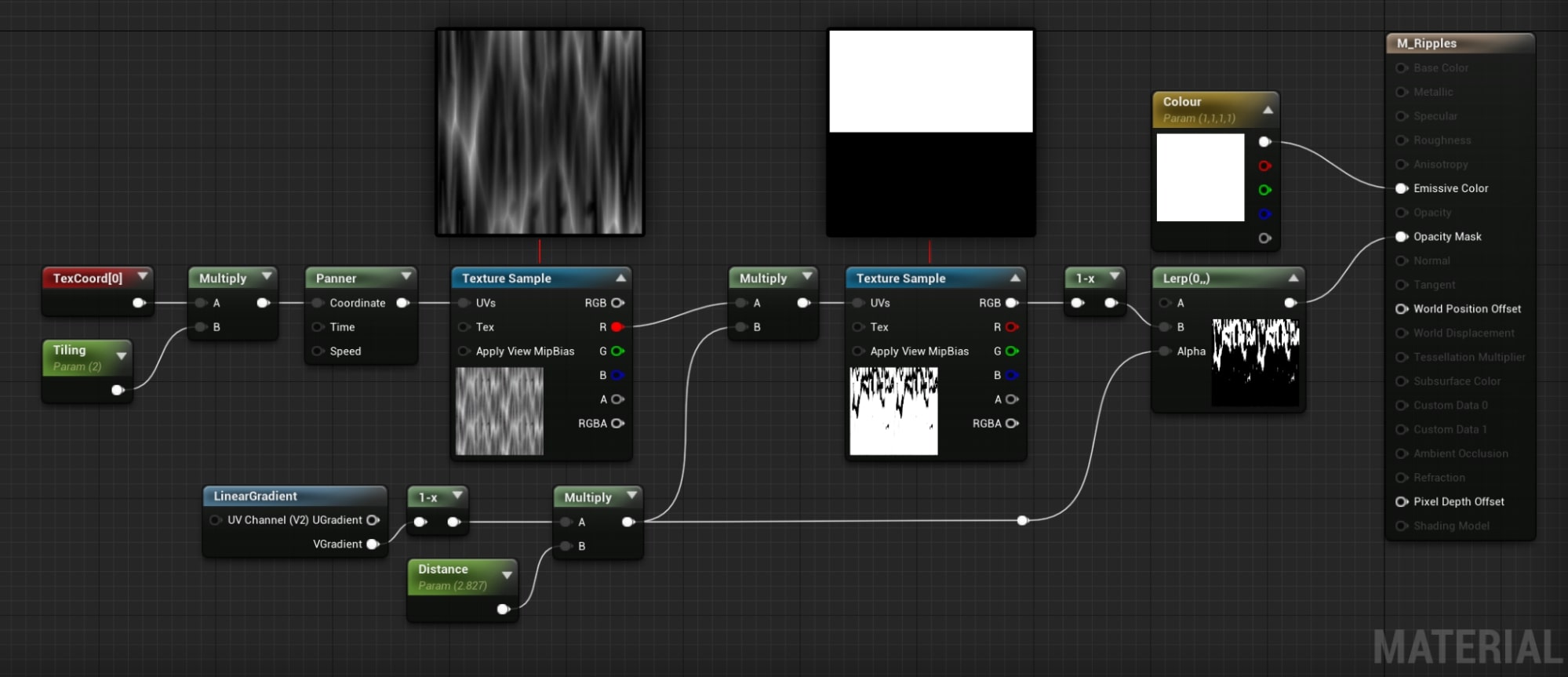1568x677 pixels.
Task: Click the UGradient output pin on LinearGradient
Action: click(x=373, y=520)
